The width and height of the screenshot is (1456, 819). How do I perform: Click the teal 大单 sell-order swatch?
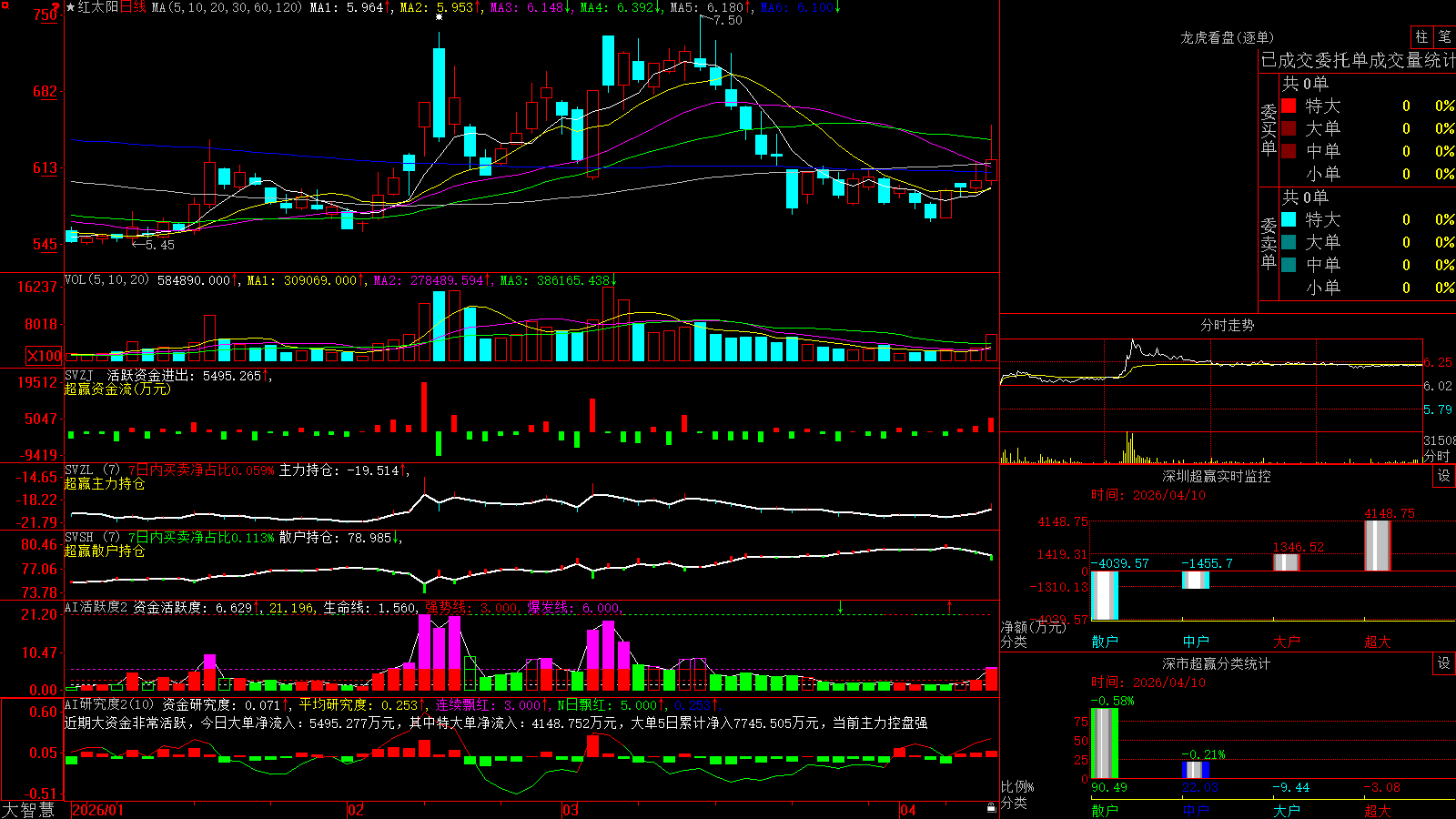point(1289,242)
